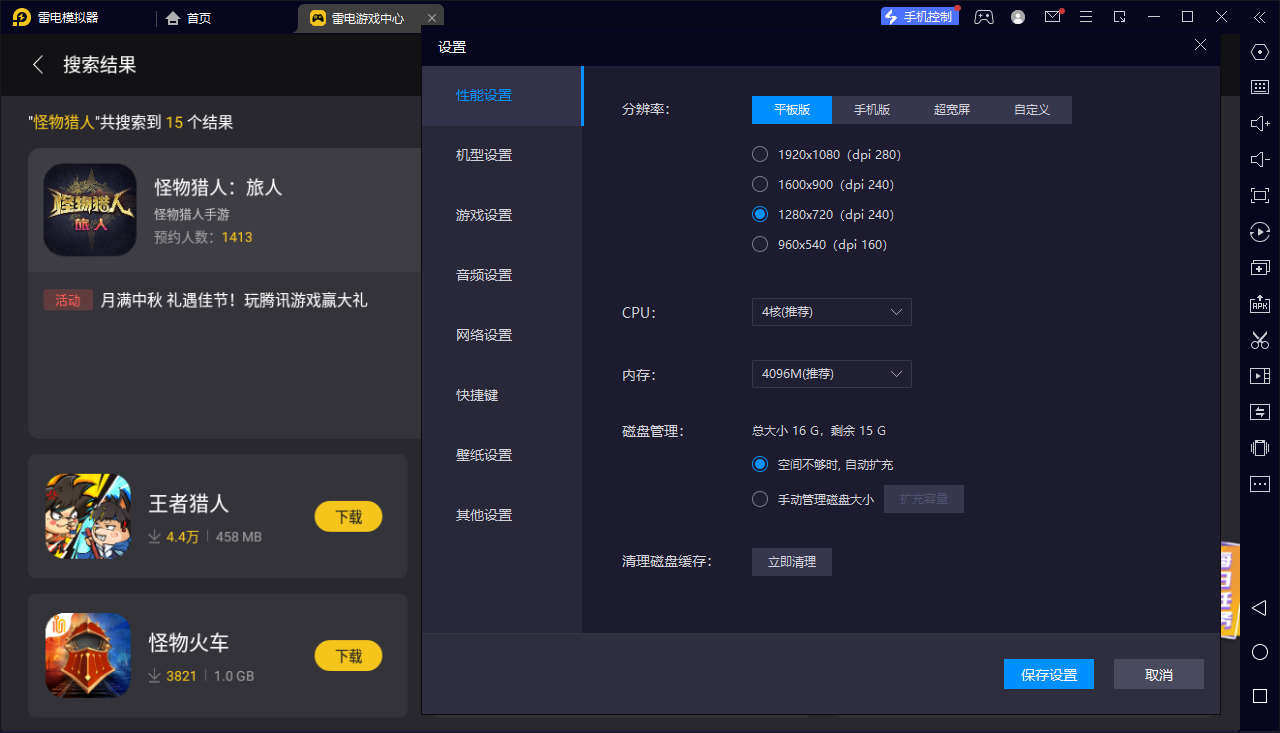The image size is (1280, 733).
Task: Open the hamburger menu in title bar
Action: pos(1086,17)
